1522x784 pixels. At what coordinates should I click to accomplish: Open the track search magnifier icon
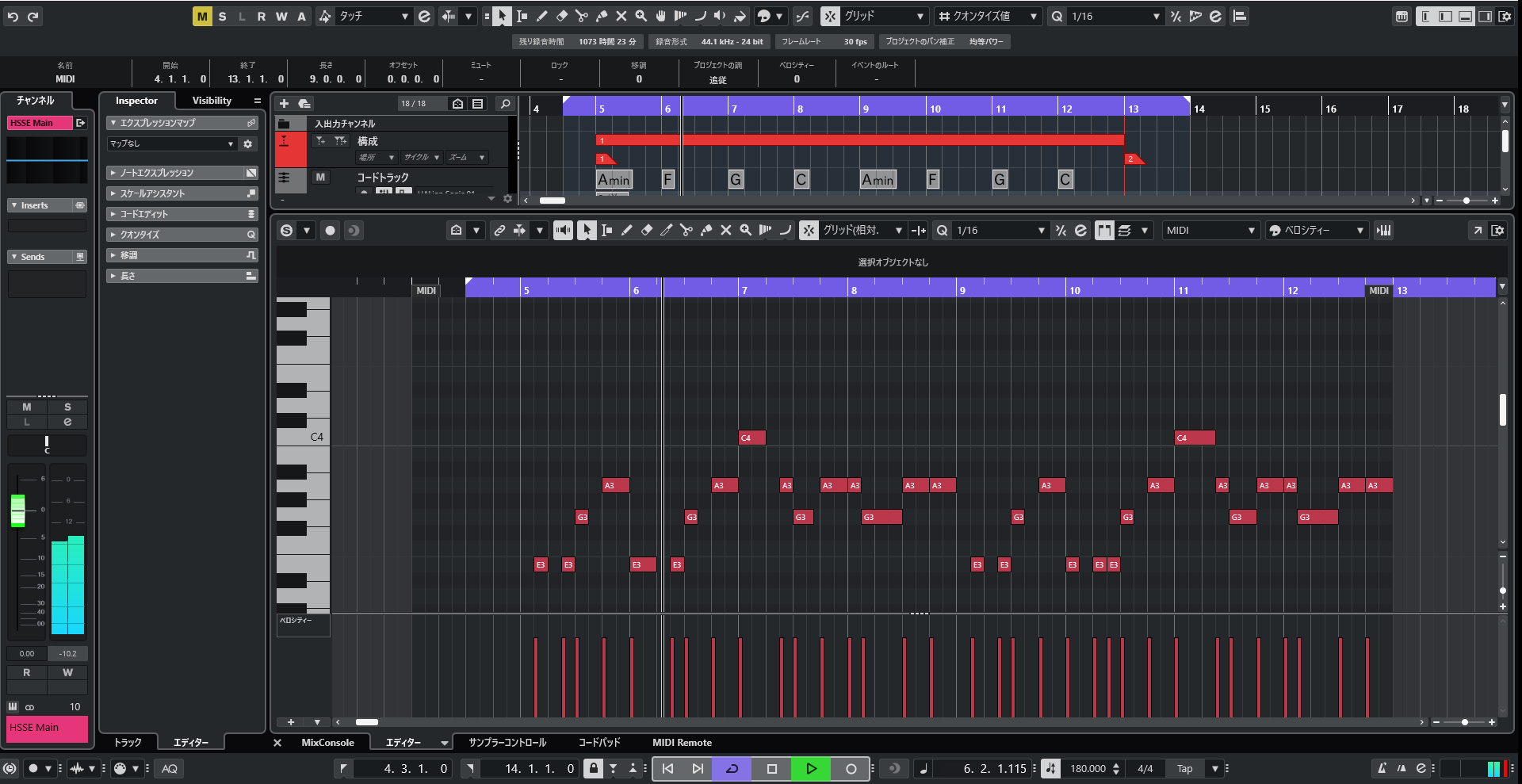click(x=505, y=104)
